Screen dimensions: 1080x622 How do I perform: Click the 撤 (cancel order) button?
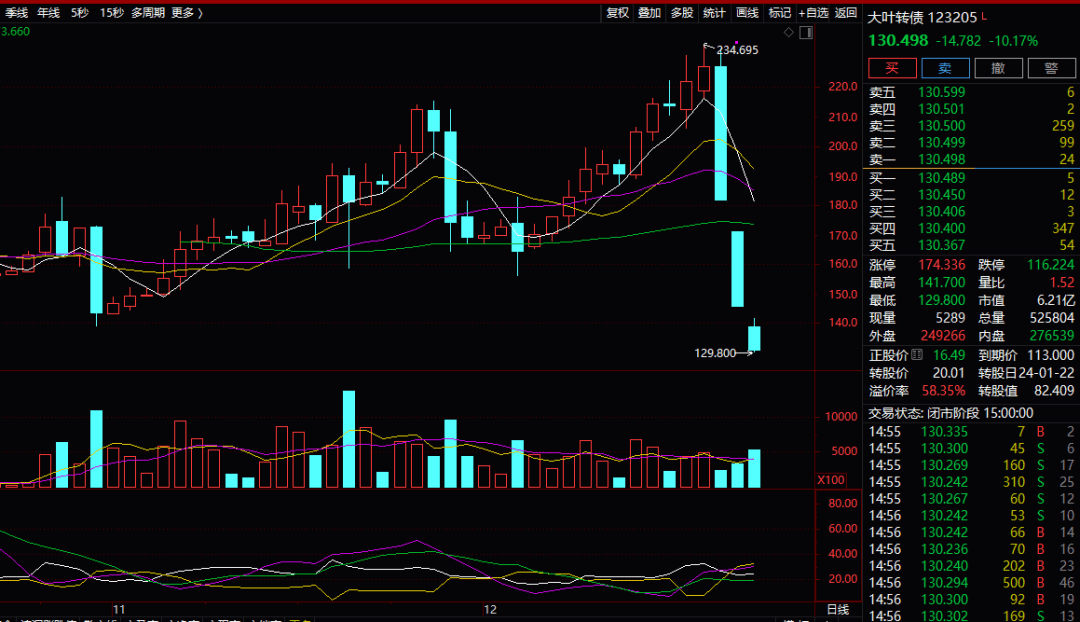click(998, 68)
